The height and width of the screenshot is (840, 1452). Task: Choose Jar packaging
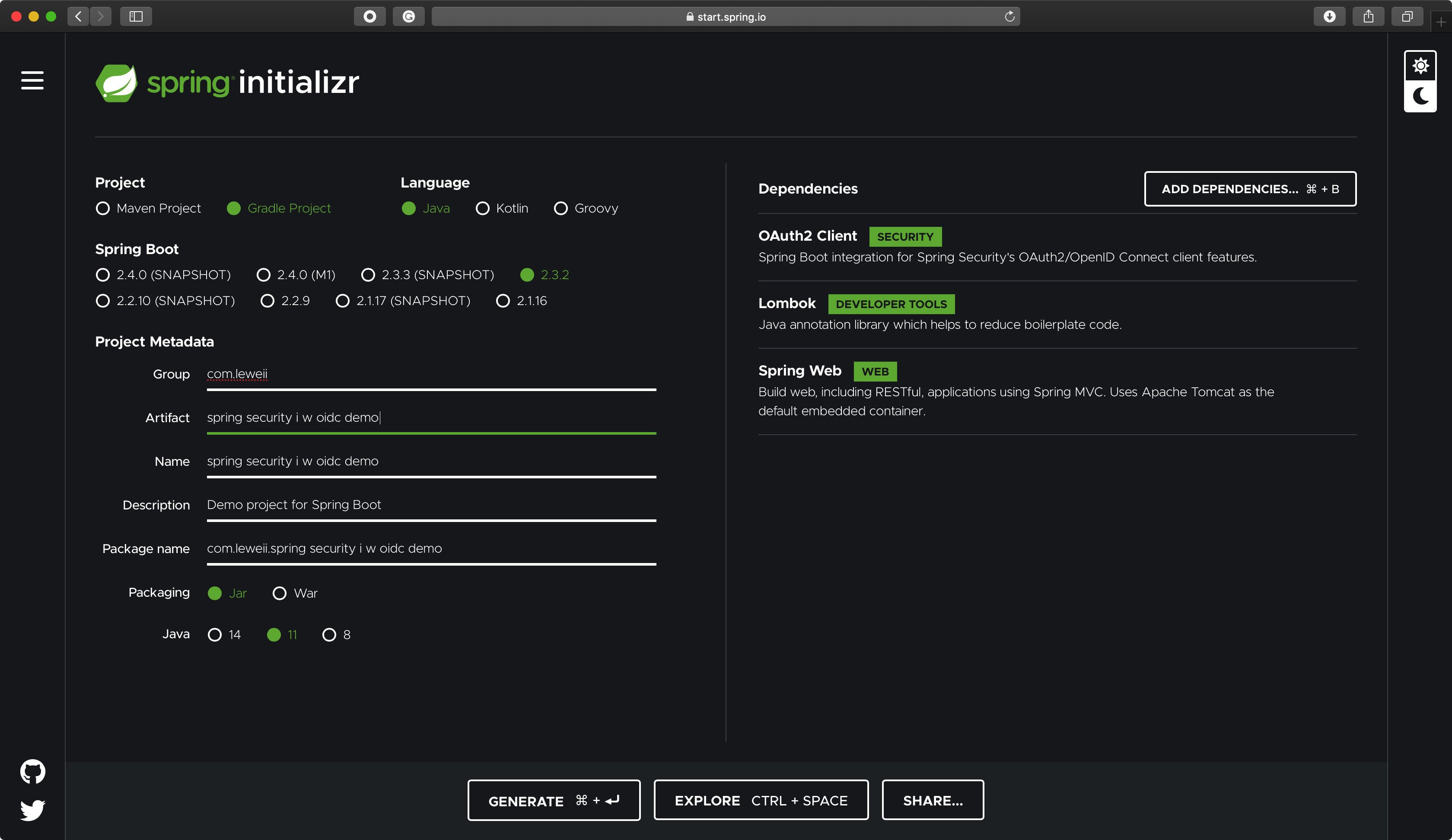(x=227, y=593)
